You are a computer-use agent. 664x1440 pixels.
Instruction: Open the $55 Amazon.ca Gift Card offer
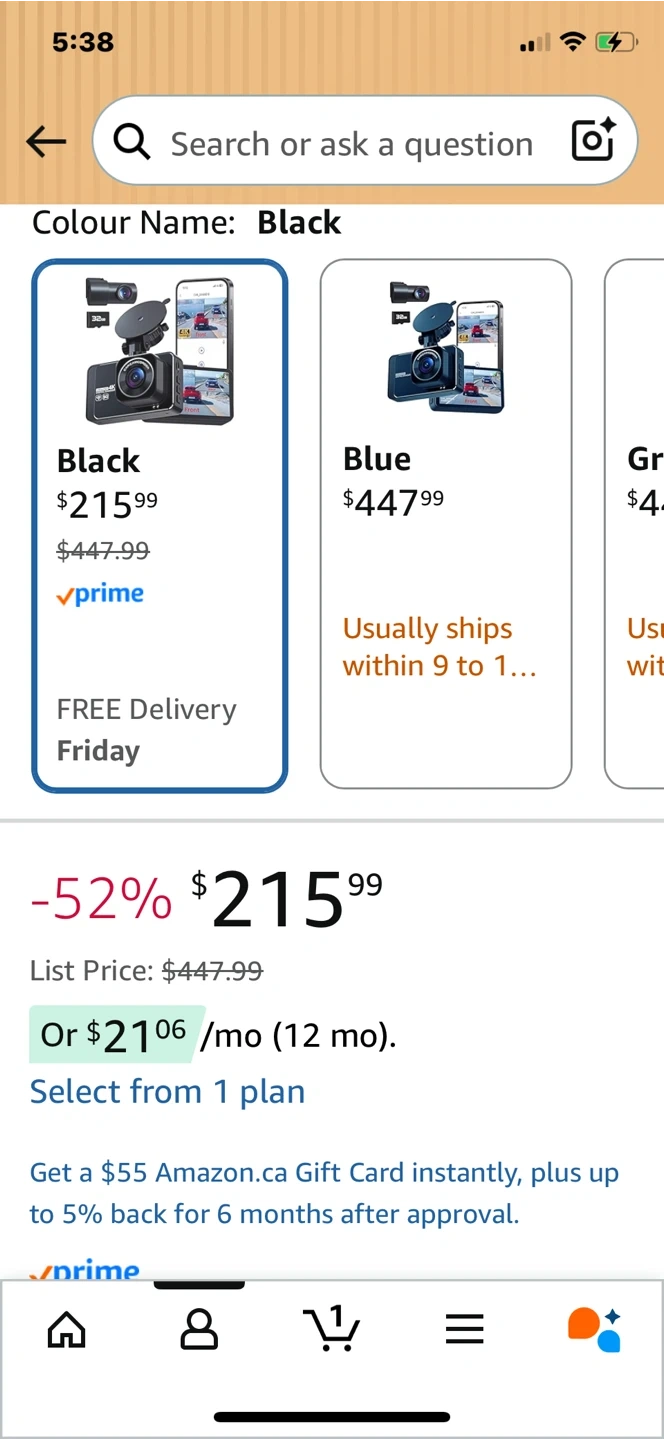coord(324,1193)
